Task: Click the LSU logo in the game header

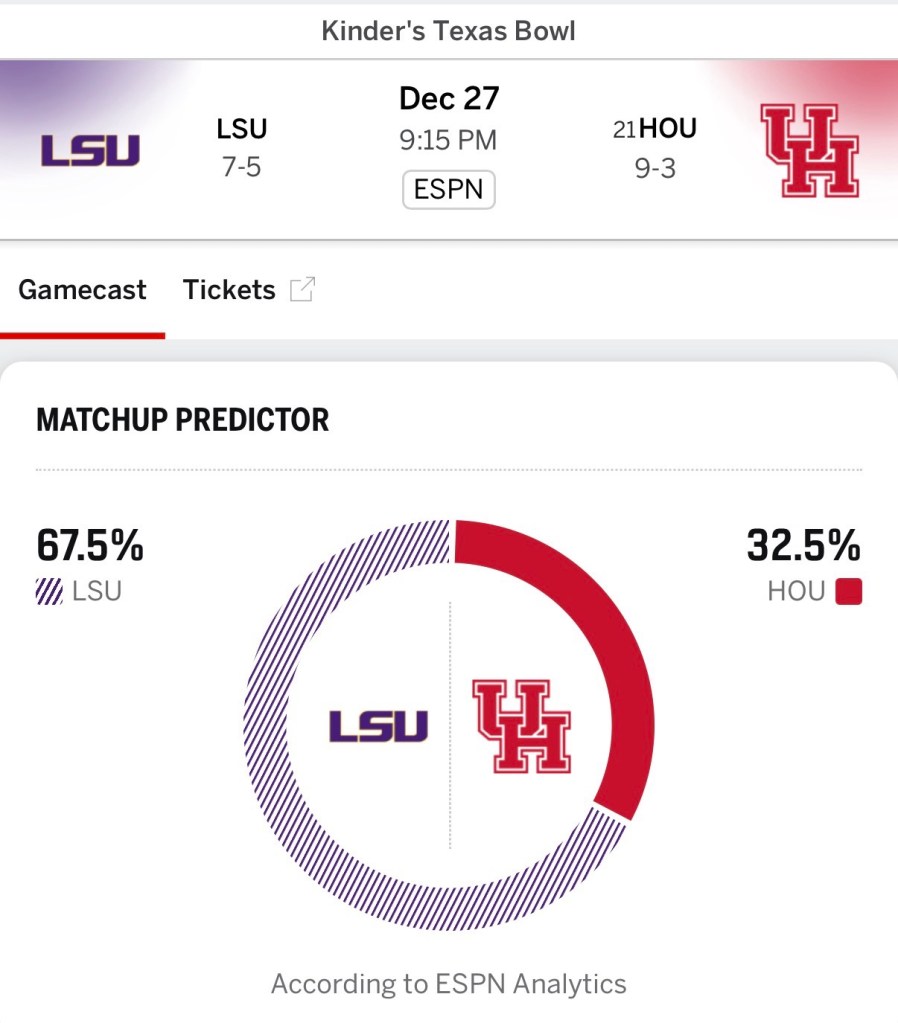Action: point(91,150)
